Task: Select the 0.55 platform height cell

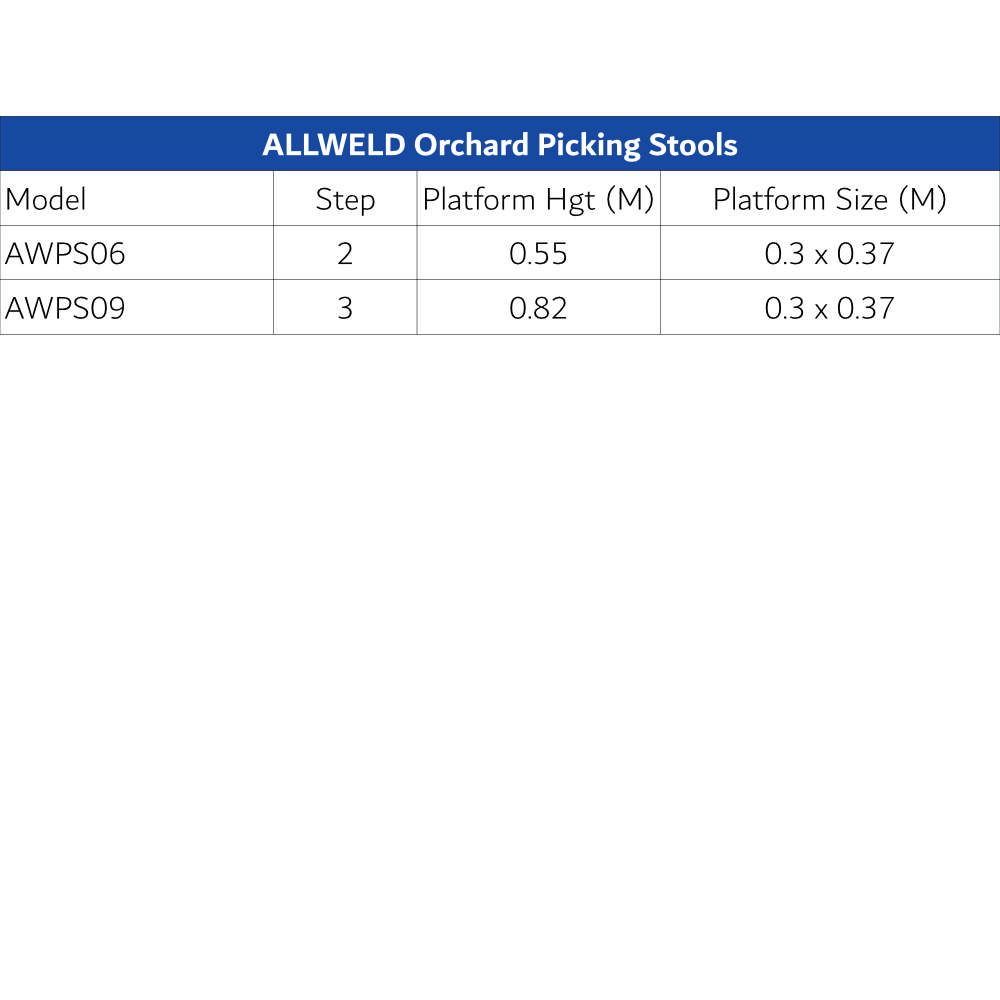Action: coord(538,254)
